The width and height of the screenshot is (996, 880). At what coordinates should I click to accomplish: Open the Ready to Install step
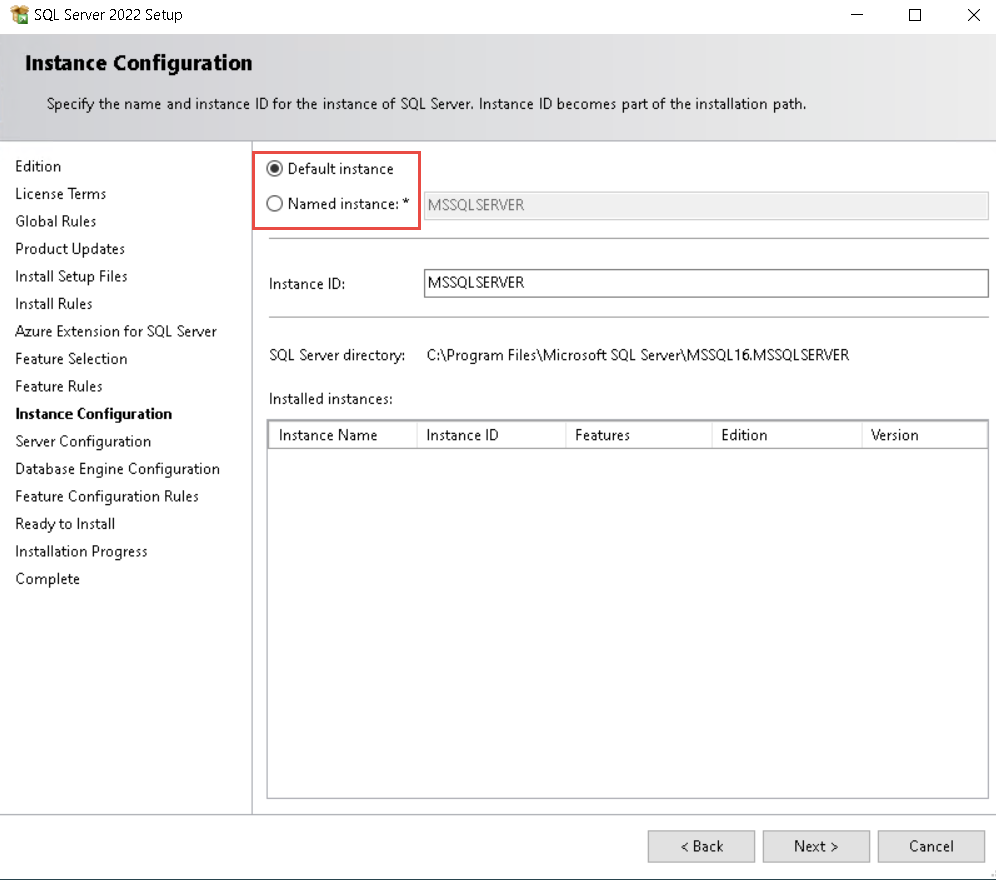(x=65, y=524)
